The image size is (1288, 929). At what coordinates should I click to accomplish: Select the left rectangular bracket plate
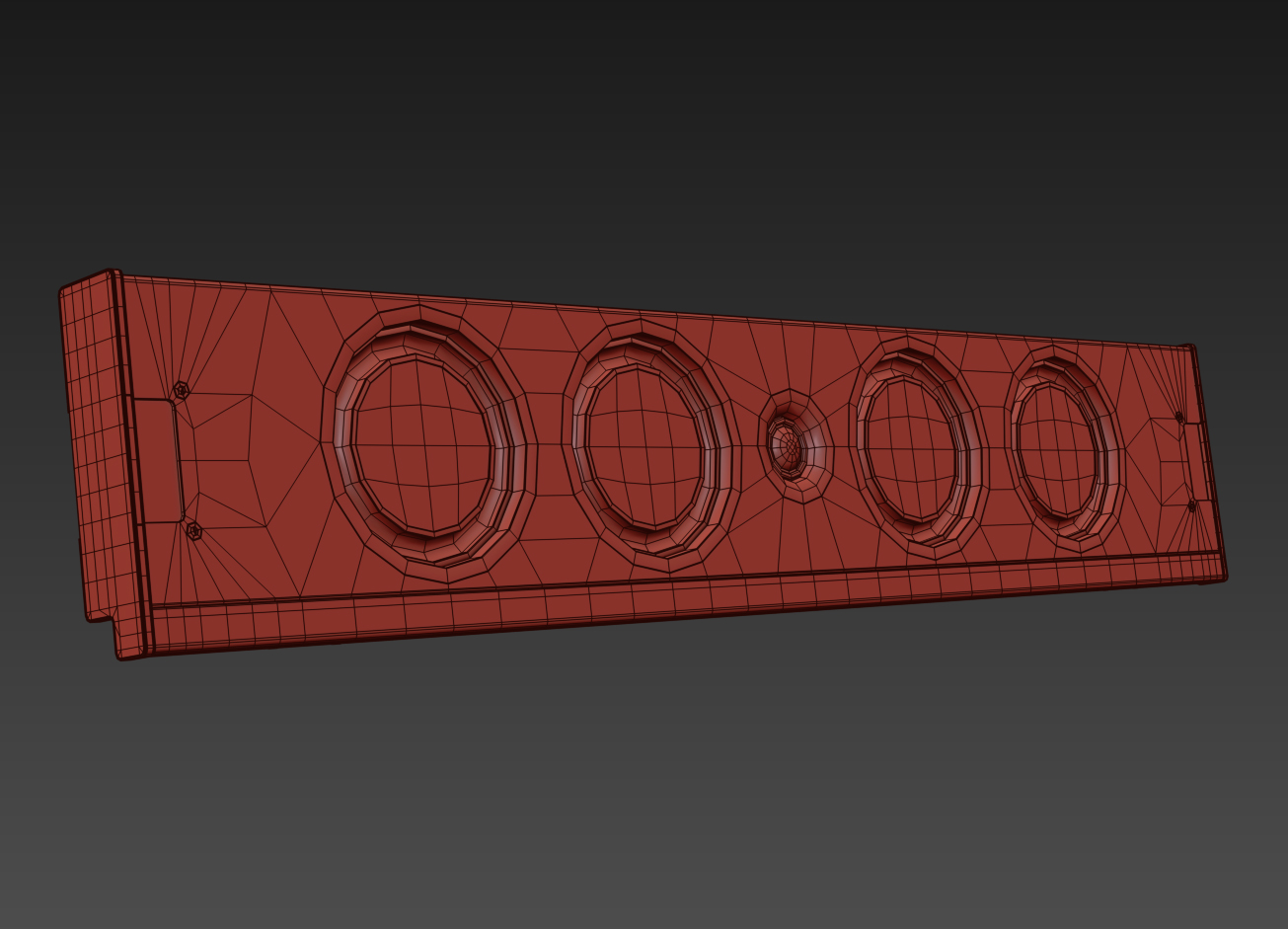(158, 459)
